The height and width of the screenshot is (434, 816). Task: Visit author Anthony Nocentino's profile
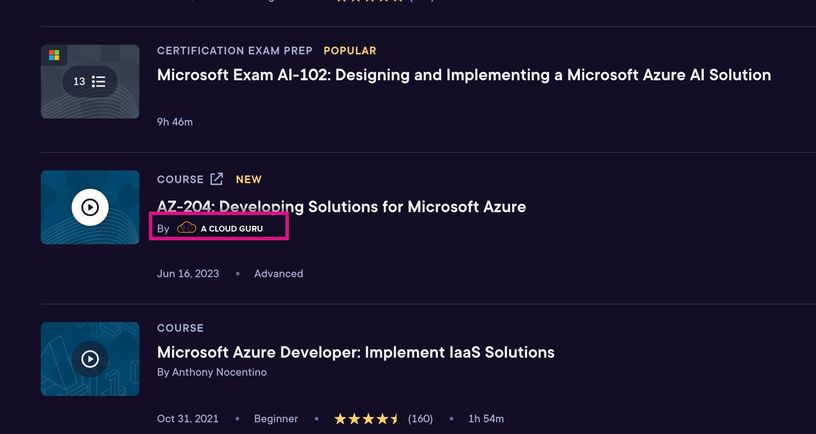click(x=220, y=372)
